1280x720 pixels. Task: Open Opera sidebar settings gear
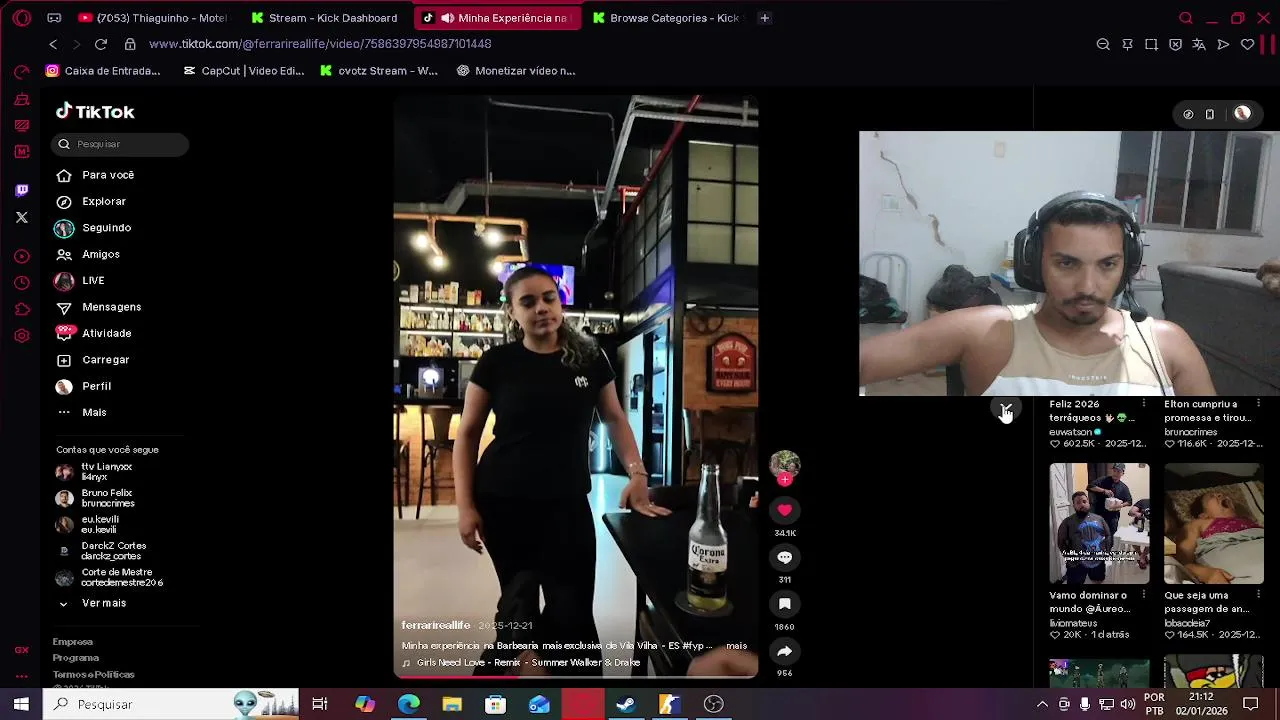[x=22, y=336]
